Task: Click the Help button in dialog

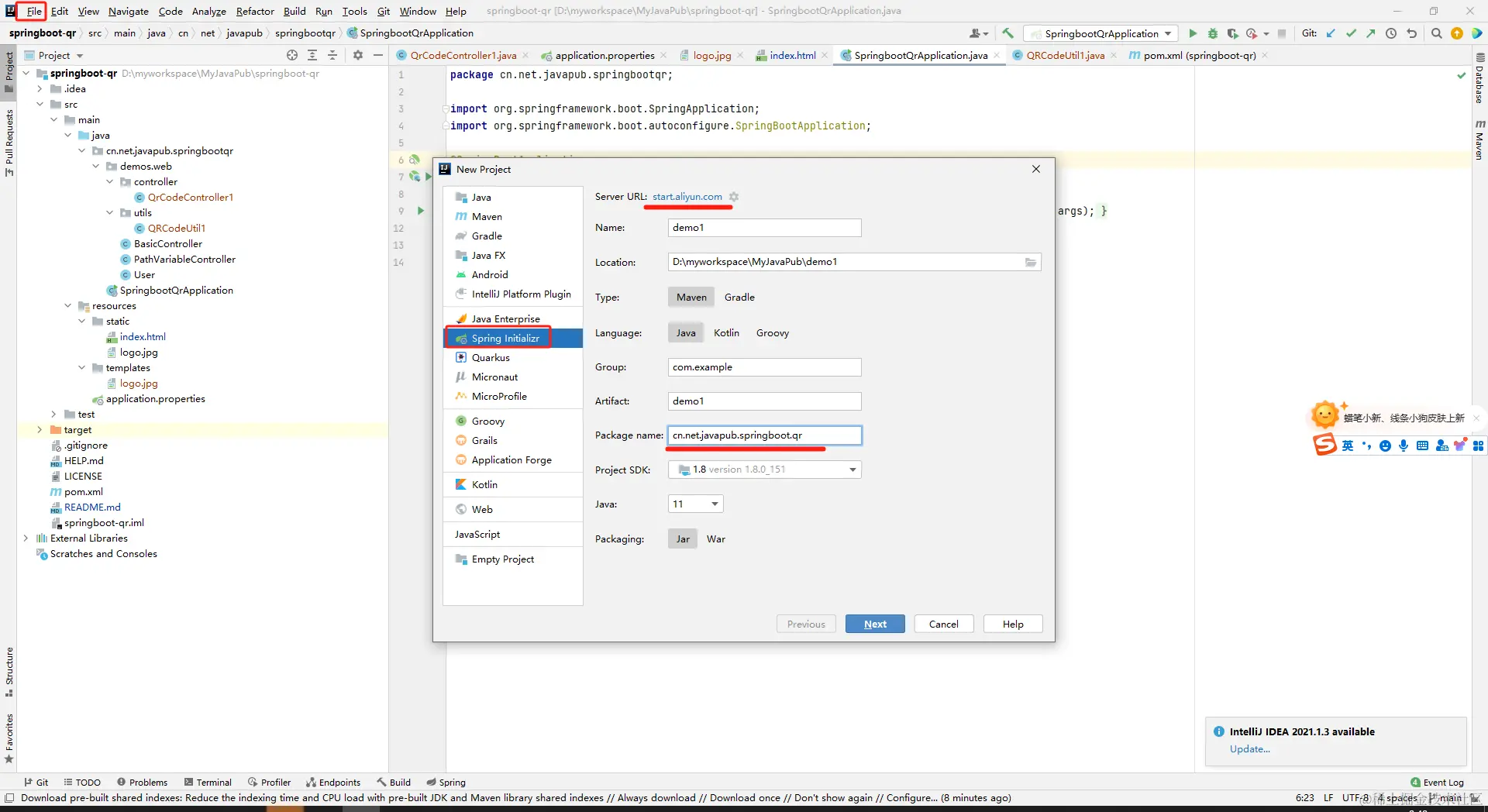Action: pos(1013,624)
